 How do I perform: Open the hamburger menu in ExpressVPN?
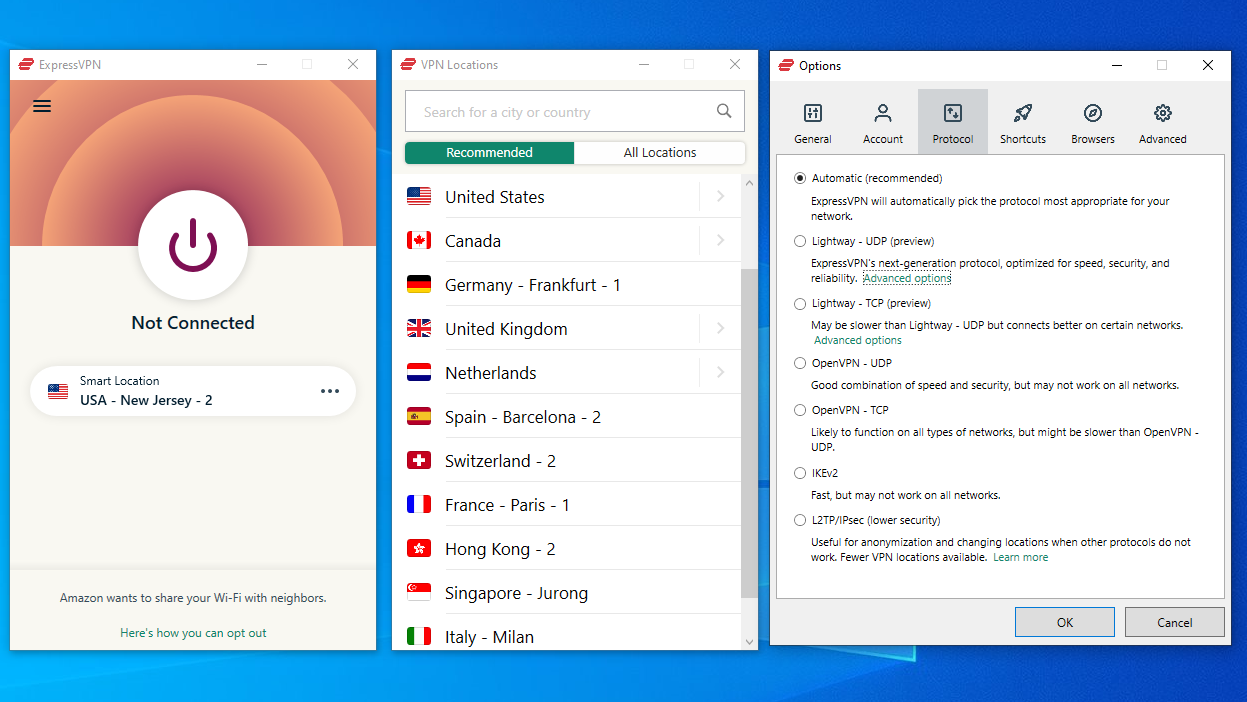[42, 106]
